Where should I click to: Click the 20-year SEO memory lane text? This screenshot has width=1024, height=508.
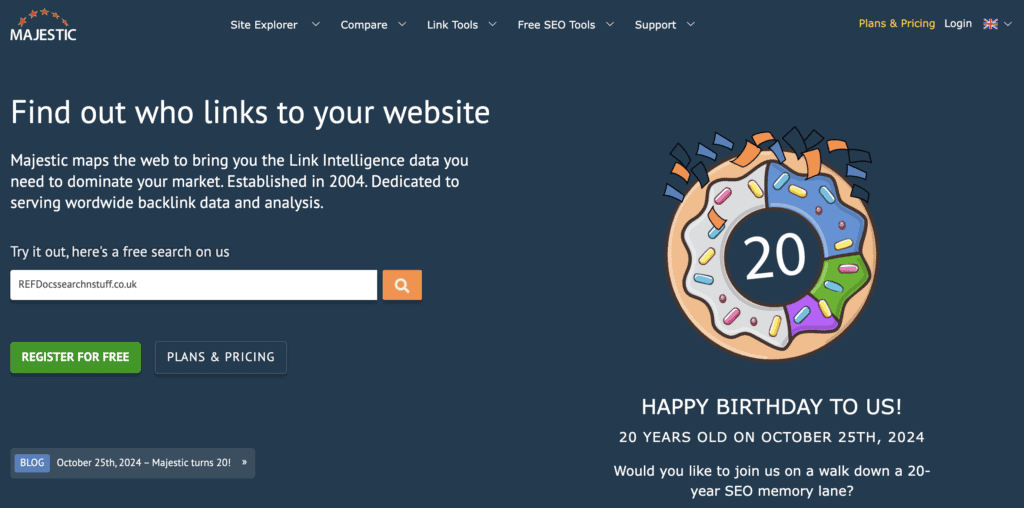pyautogui.click(x=771, y=480)
